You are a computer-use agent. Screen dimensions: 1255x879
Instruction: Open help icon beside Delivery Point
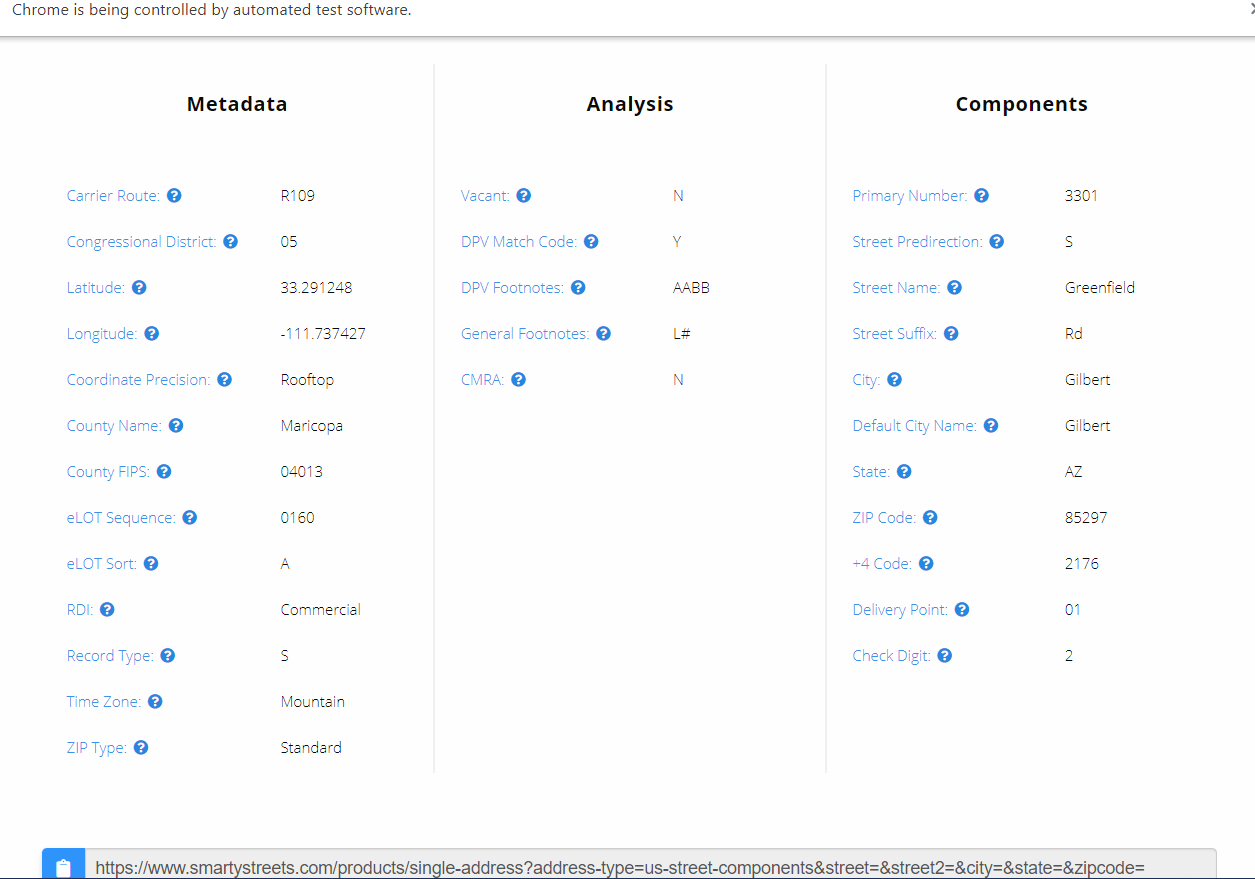click(962, 610)
